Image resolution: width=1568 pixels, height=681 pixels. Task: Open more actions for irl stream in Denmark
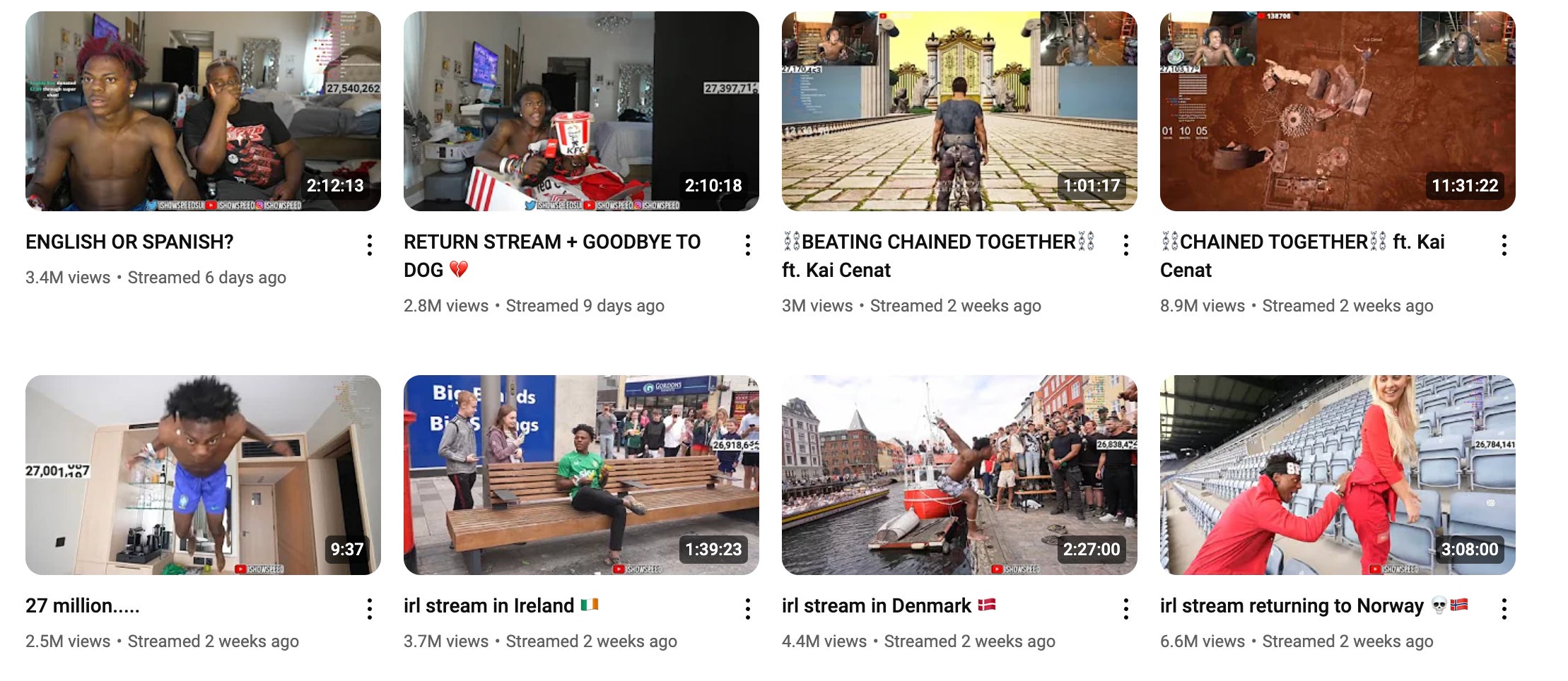[x=1125, y=609]
